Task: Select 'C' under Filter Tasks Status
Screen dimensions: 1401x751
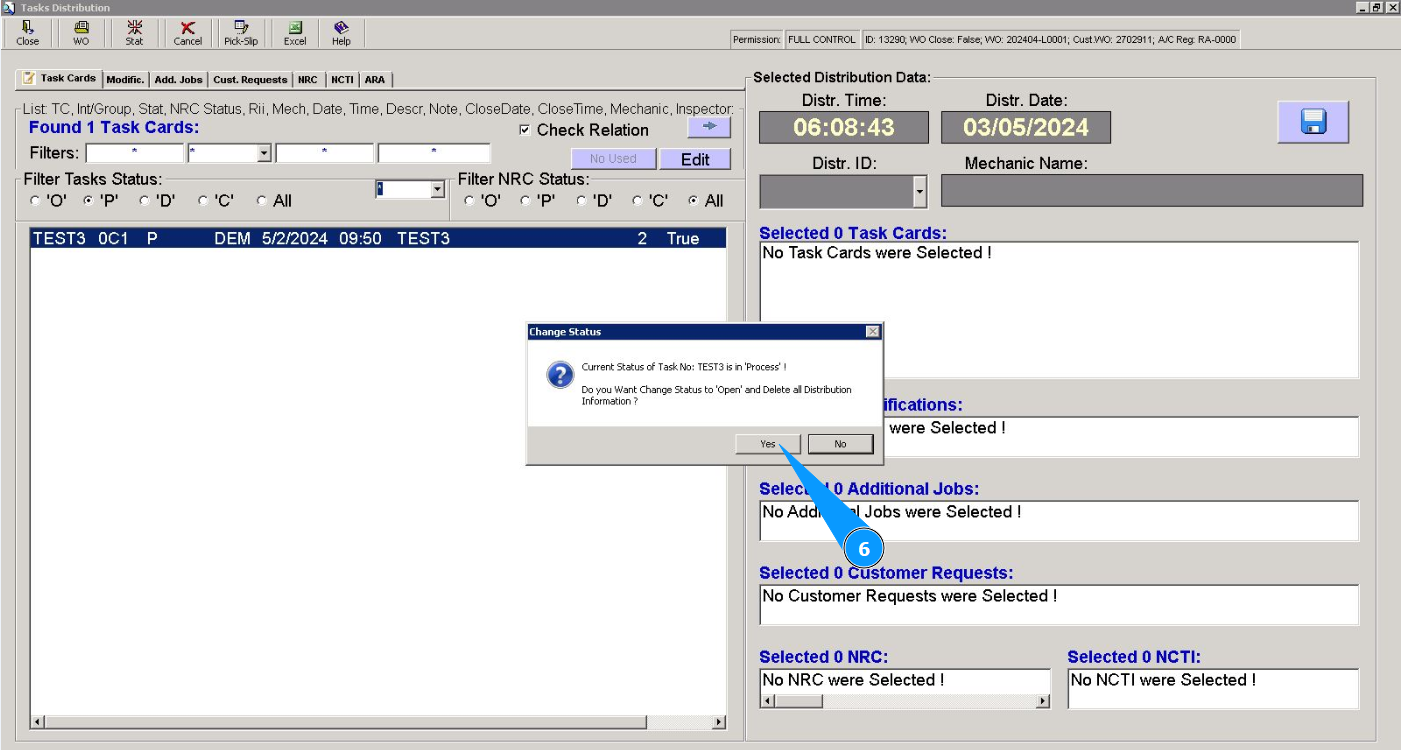Action: click(x=203, y=201)
